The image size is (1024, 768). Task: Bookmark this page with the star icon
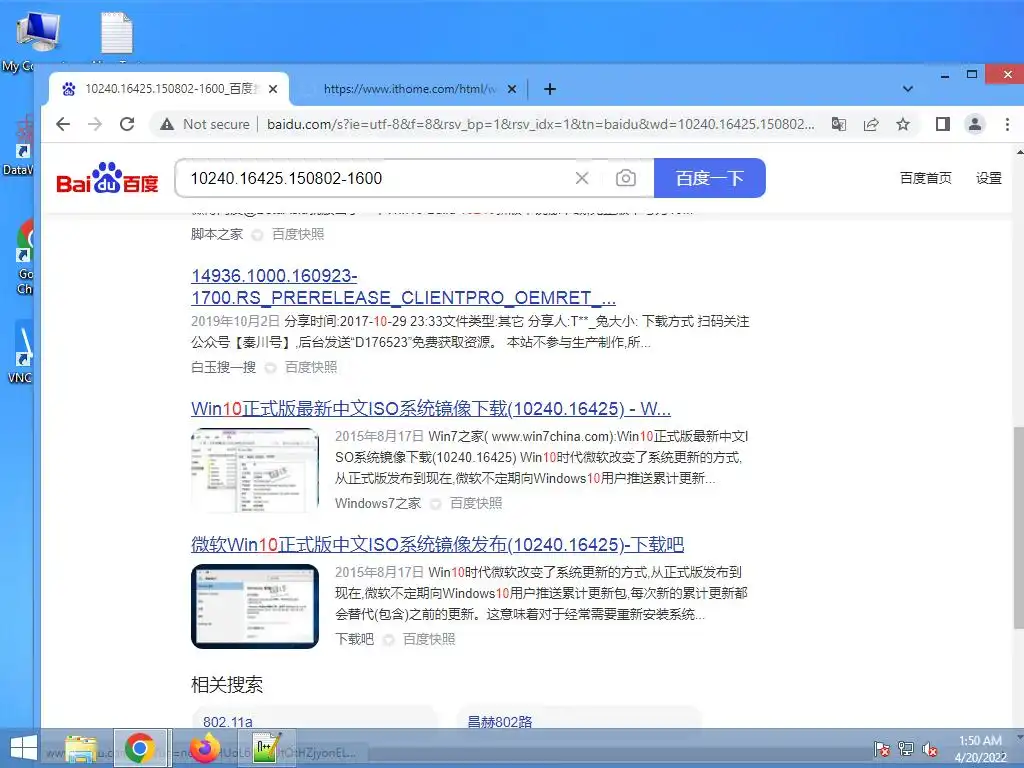pyautogui.click(x=903, y=124)
